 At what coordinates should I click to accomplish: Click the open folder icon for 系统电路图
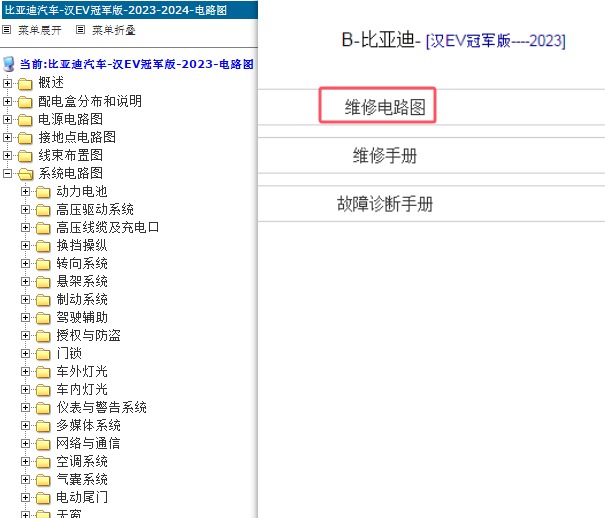25,174
